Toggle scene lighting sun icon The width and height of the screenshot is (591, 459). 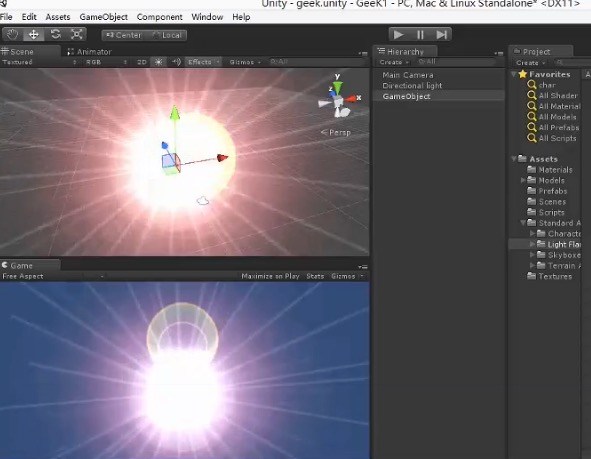[159, 62]
